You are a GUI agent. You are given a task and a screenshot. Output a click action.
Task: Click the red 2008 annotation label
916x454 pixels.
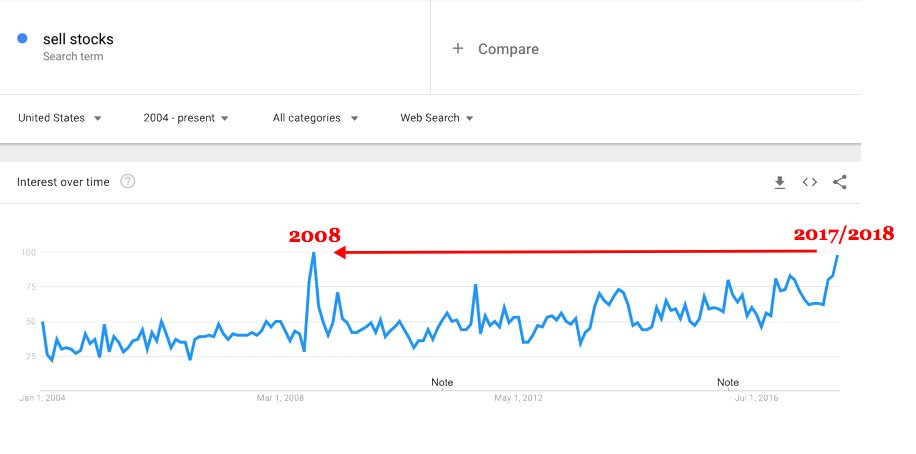(314, 236)
